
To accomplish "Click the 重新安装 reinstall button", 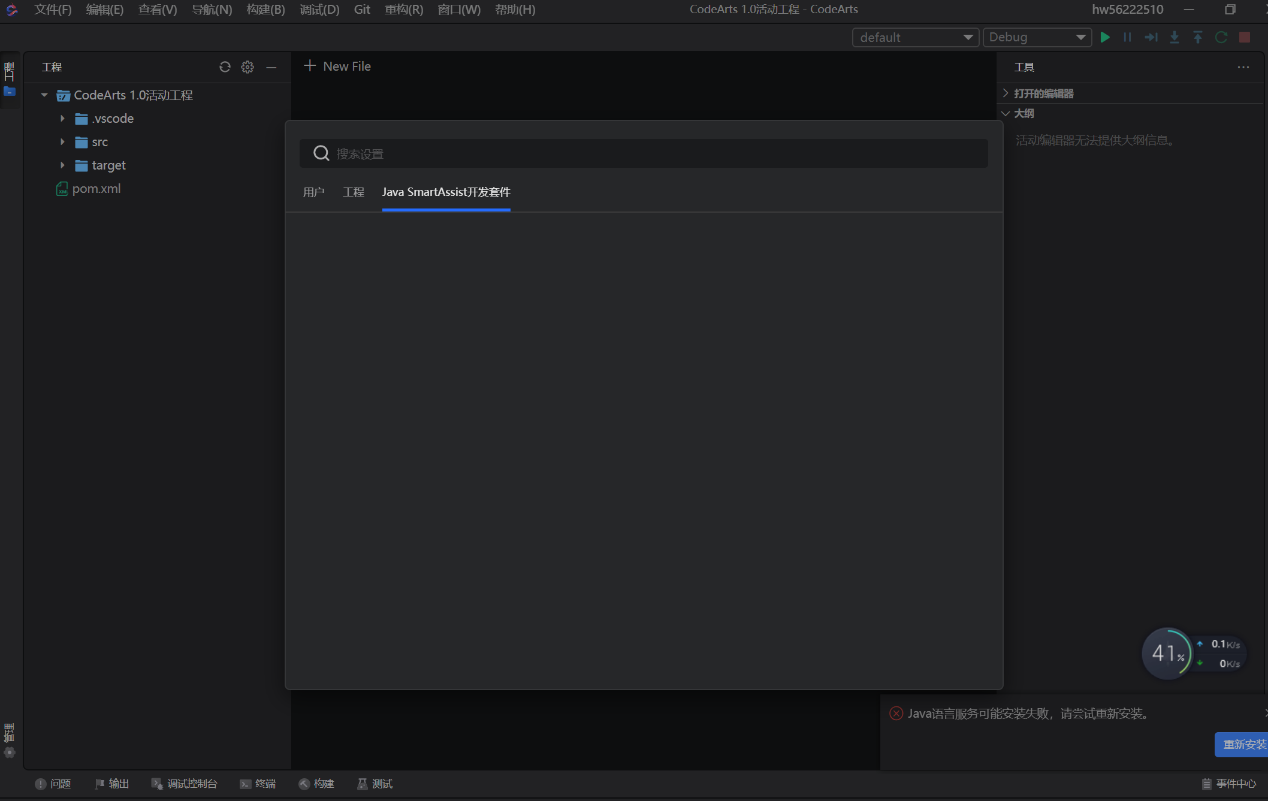I will click(1241, 745).
